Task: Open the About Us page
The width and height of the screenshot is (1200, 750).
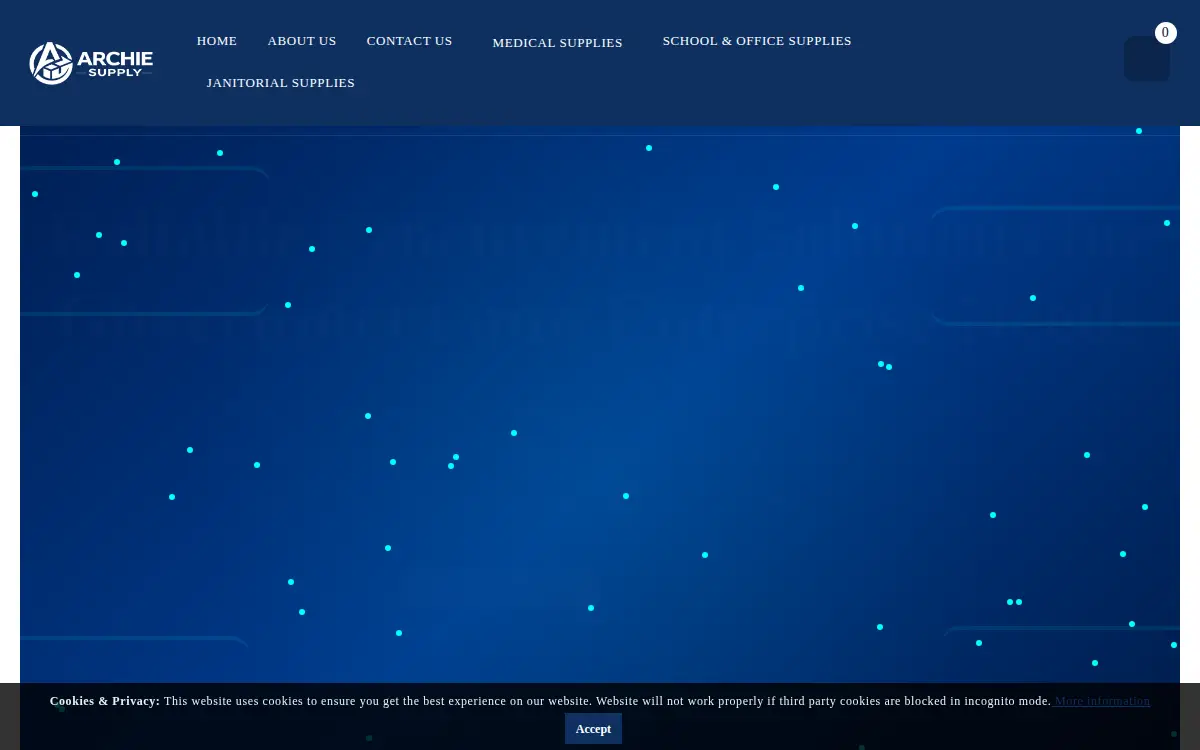Action: click(x=302, y=41)
